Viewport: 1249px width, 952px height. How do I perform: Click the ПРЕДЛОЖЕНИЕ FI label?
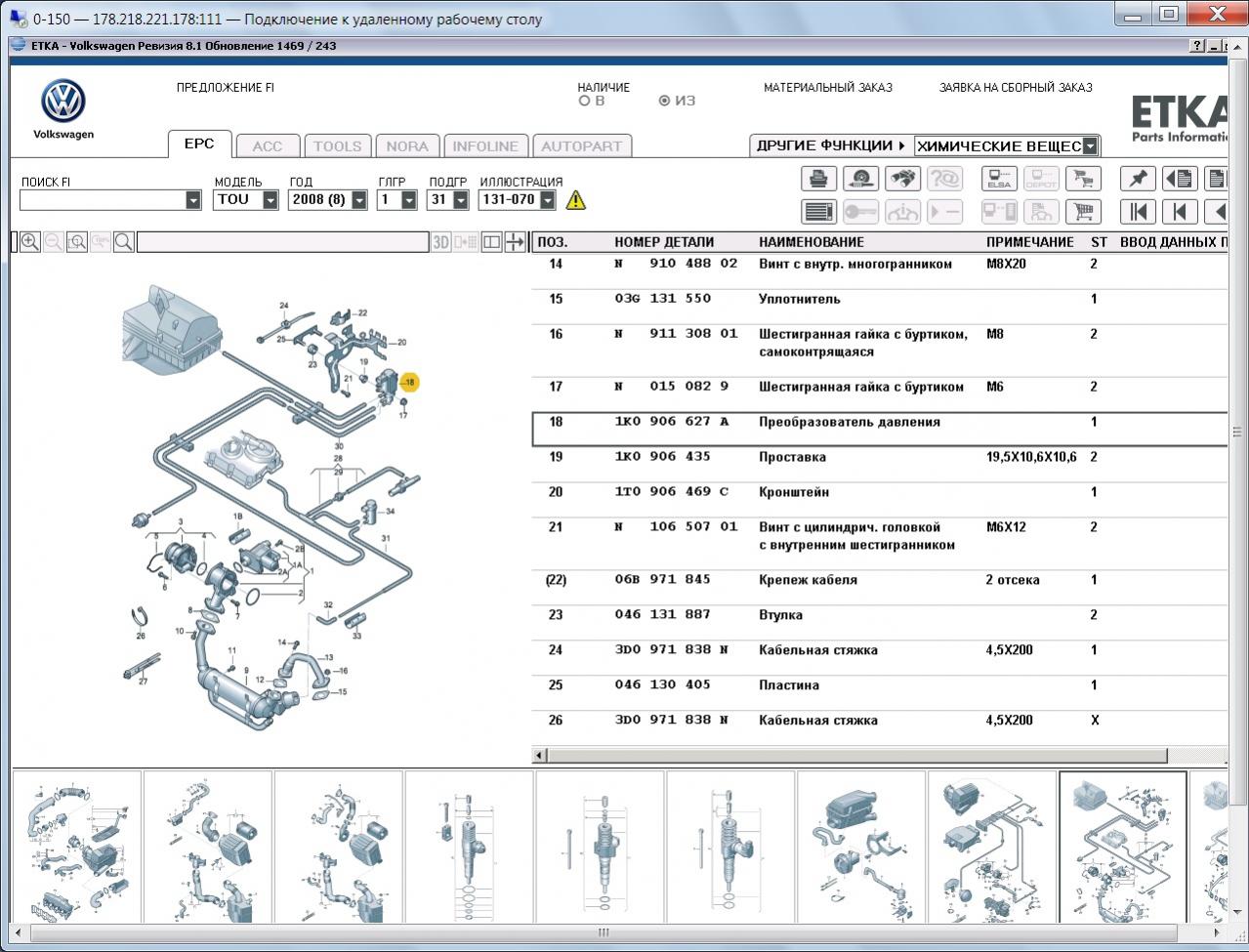(x=226, y=87)
